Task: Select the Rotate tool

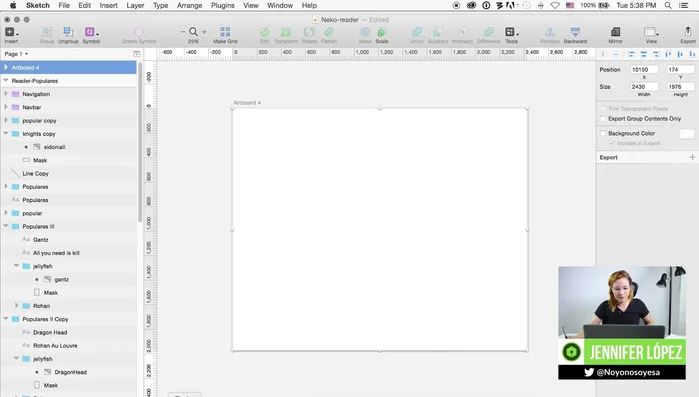Action: pos(309,32)
